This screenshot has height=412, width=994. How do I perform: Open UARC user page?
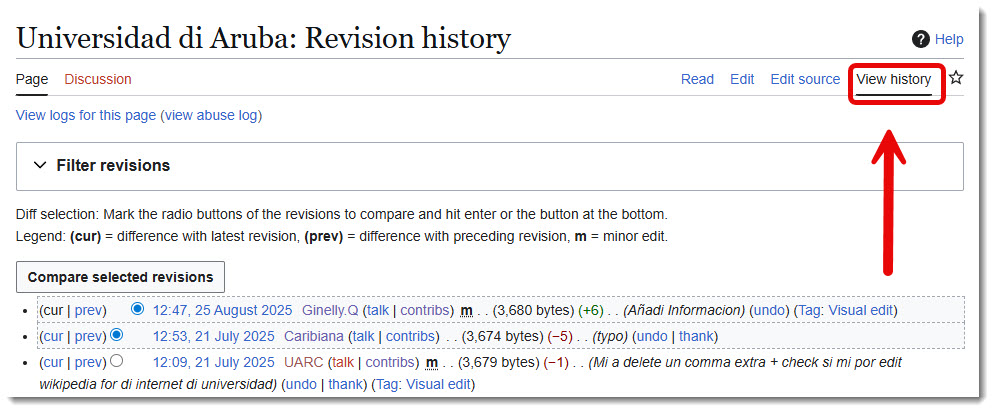304,363
